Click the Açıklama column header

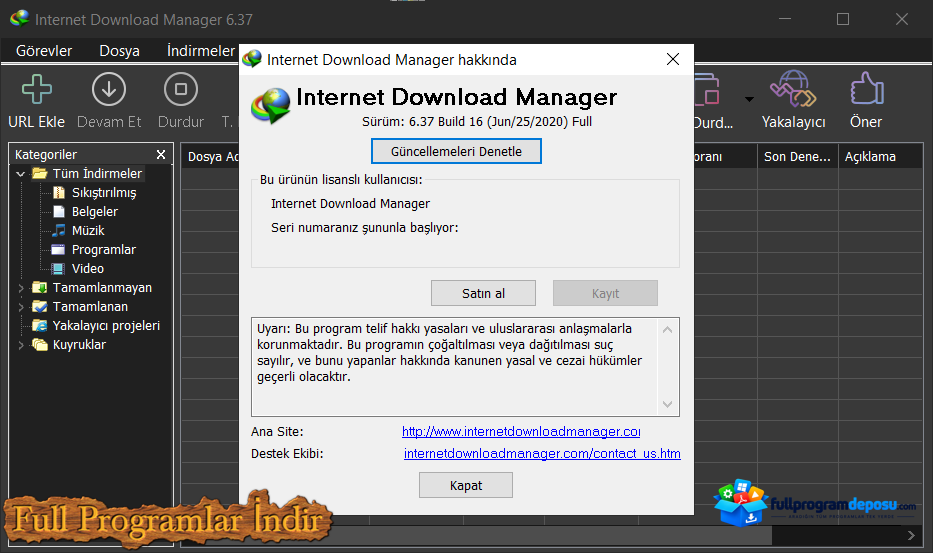(881, 157)
